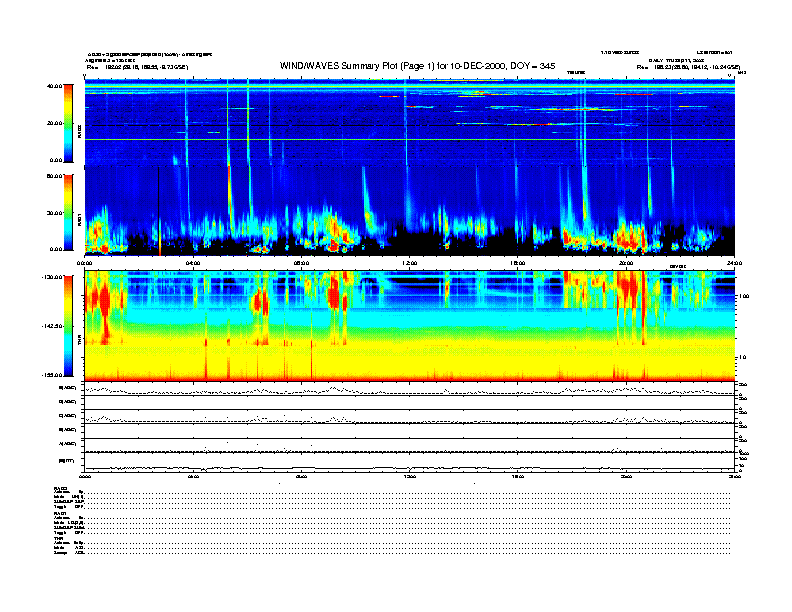Click the 10 label on TNR right axis
This screenshot has height=612, width=792.
[x=742, y=357]
